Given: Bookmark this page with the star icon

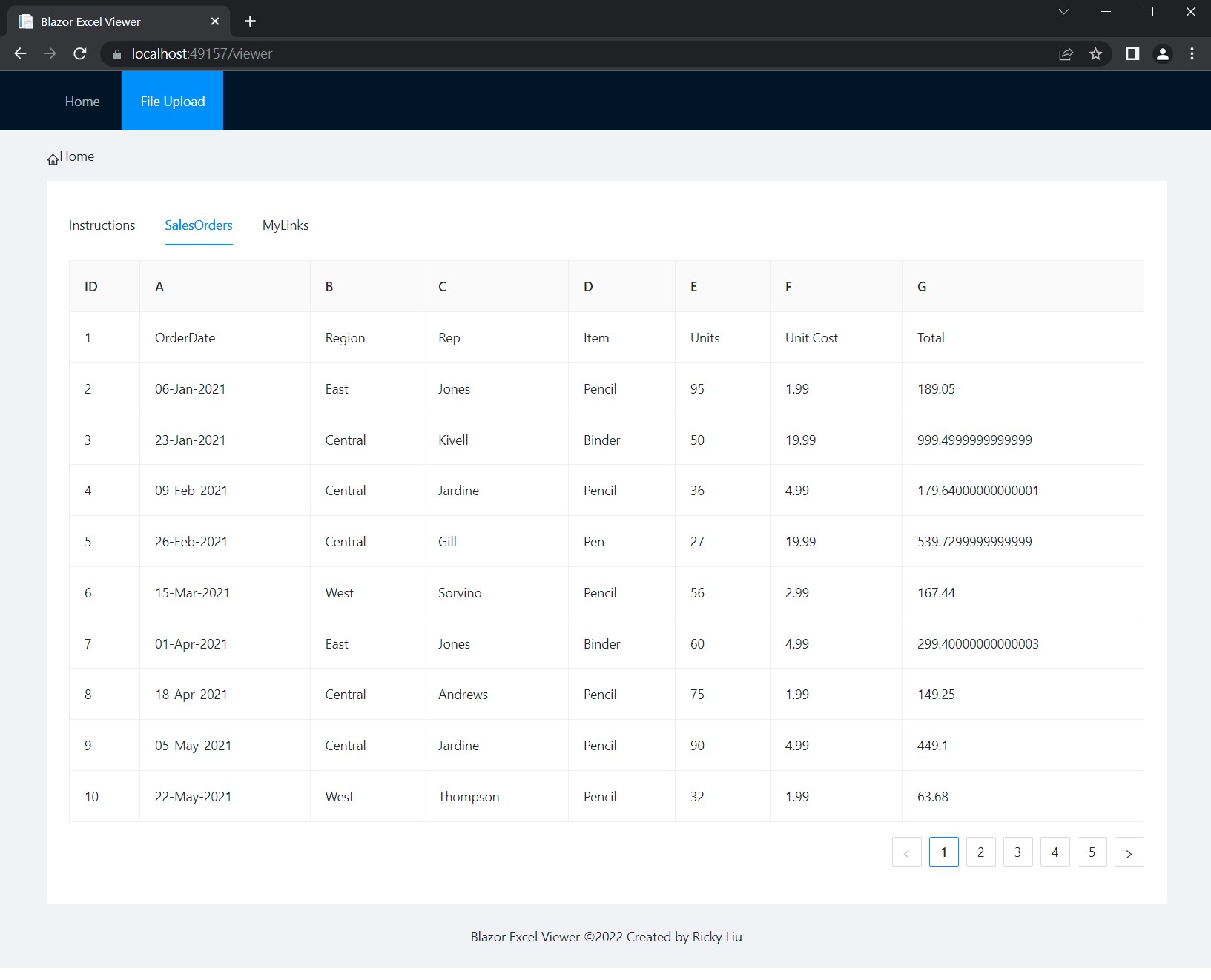Looking at the screenshot, I should tap(1095, 53).
